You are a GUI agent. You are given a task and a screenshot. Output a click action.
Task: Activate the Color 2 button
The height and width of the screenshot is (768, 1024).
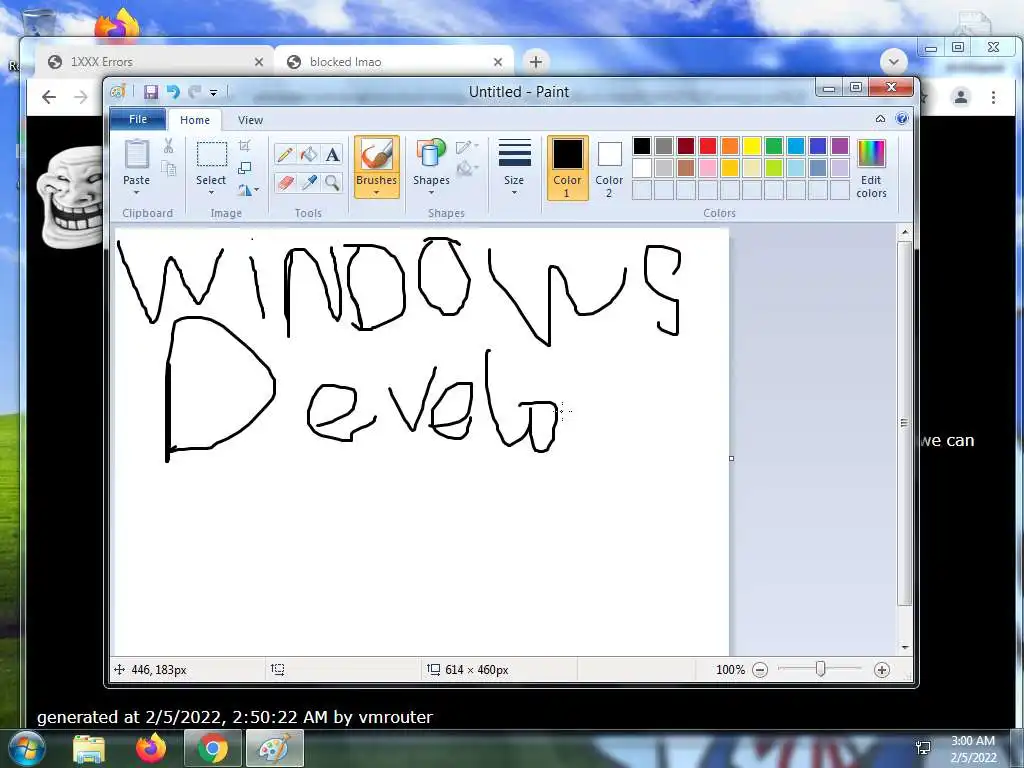[609, 168]
